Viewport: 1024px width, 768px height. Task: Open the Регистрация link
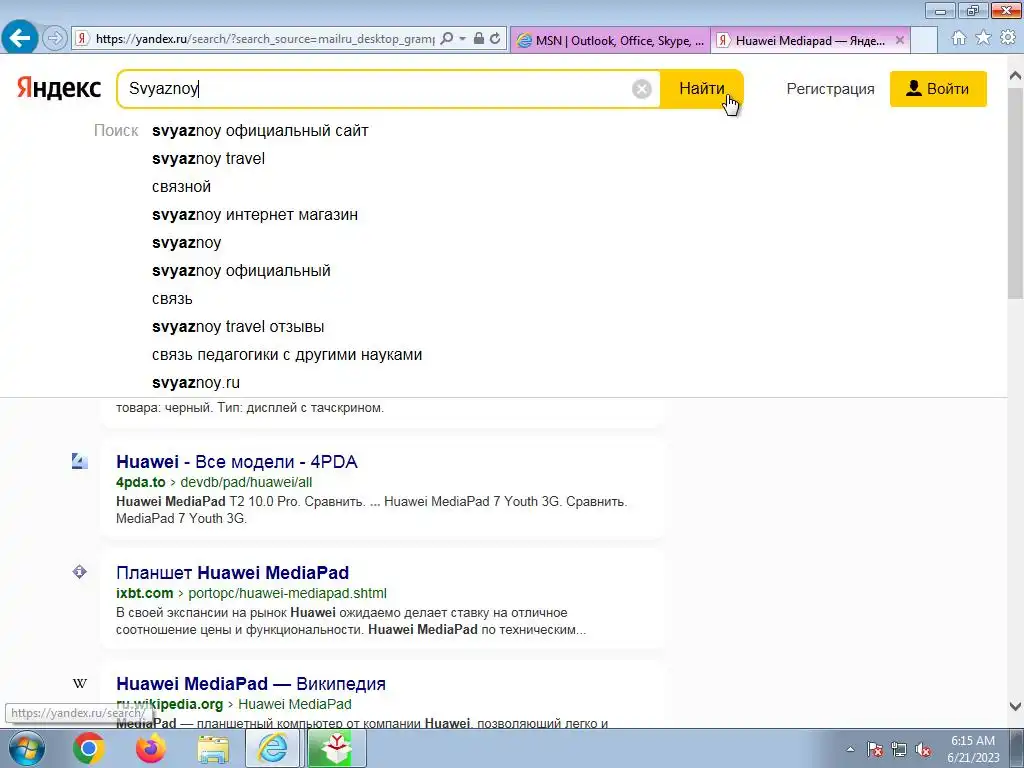click(830, 89)
